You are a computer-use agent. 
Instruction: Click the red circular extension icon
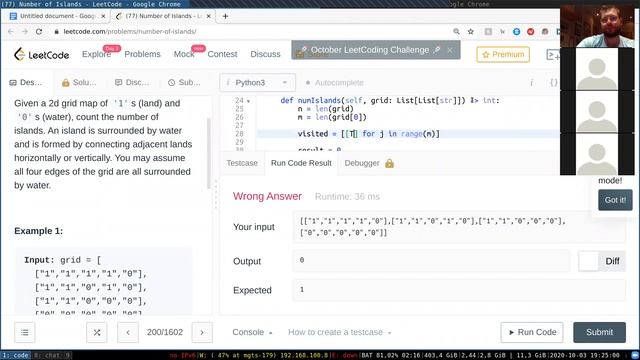[x=531, y=31]
